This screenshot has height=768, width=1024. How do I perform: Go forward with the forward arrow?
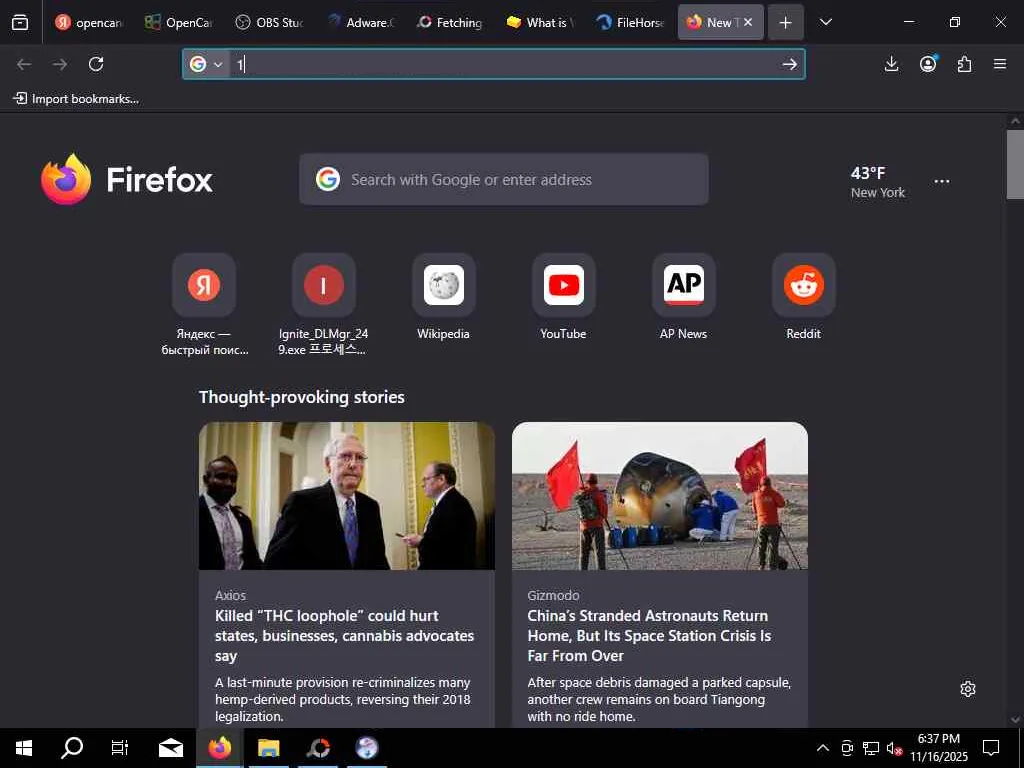coord(59,64)
